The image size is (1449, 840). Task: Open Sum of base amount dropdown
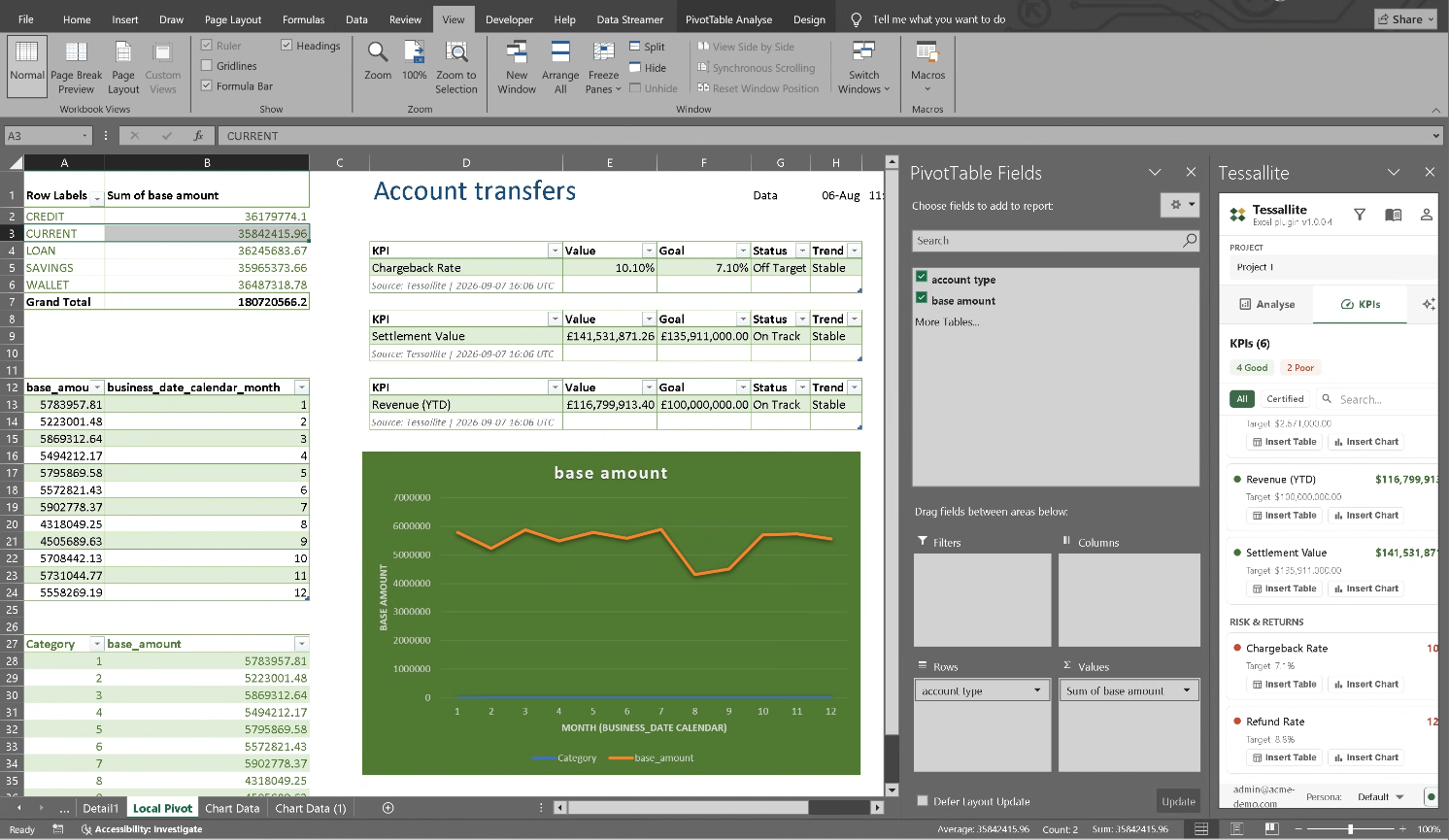[1187, 690]
